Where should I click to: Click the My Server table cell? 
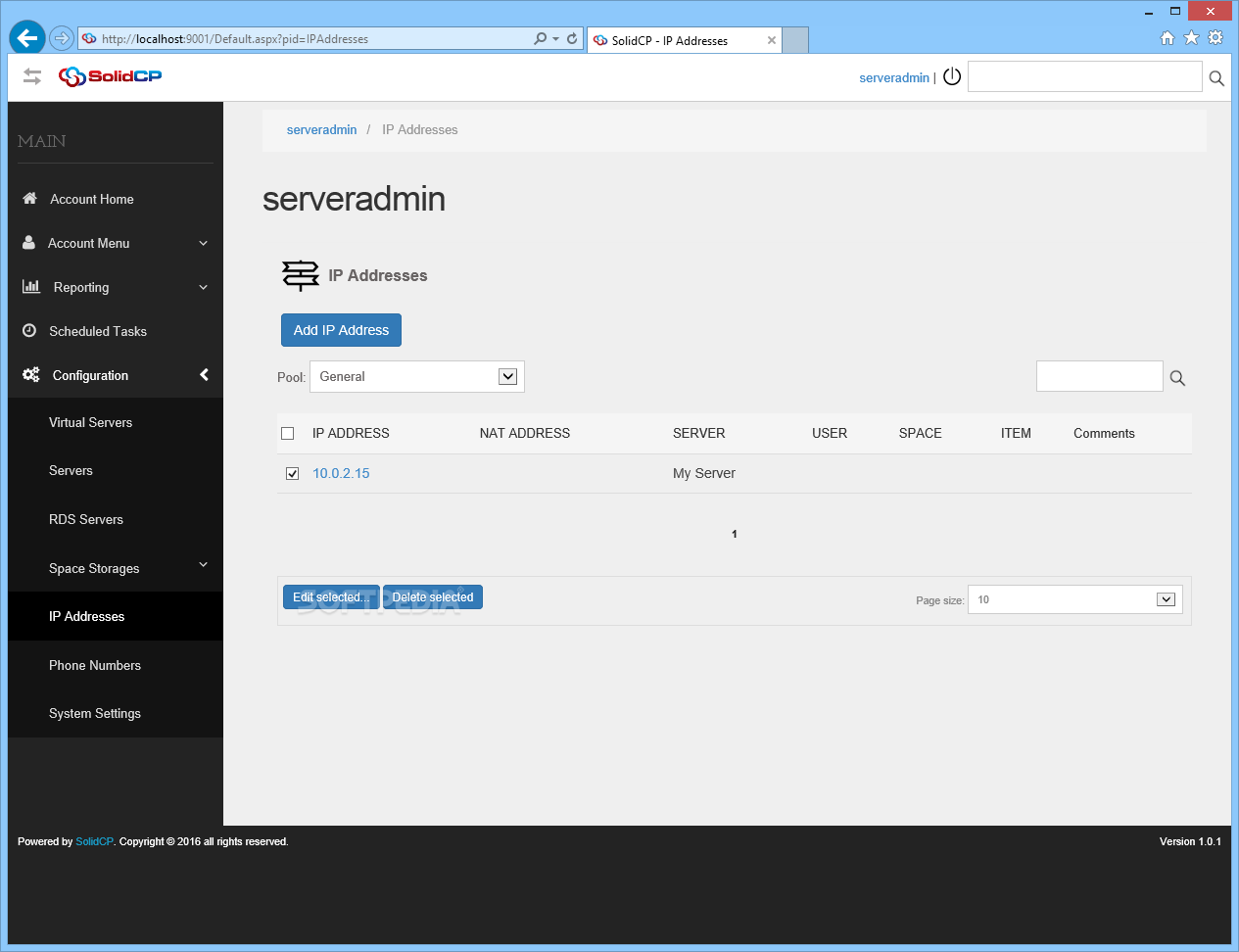[x=704, y=473]
